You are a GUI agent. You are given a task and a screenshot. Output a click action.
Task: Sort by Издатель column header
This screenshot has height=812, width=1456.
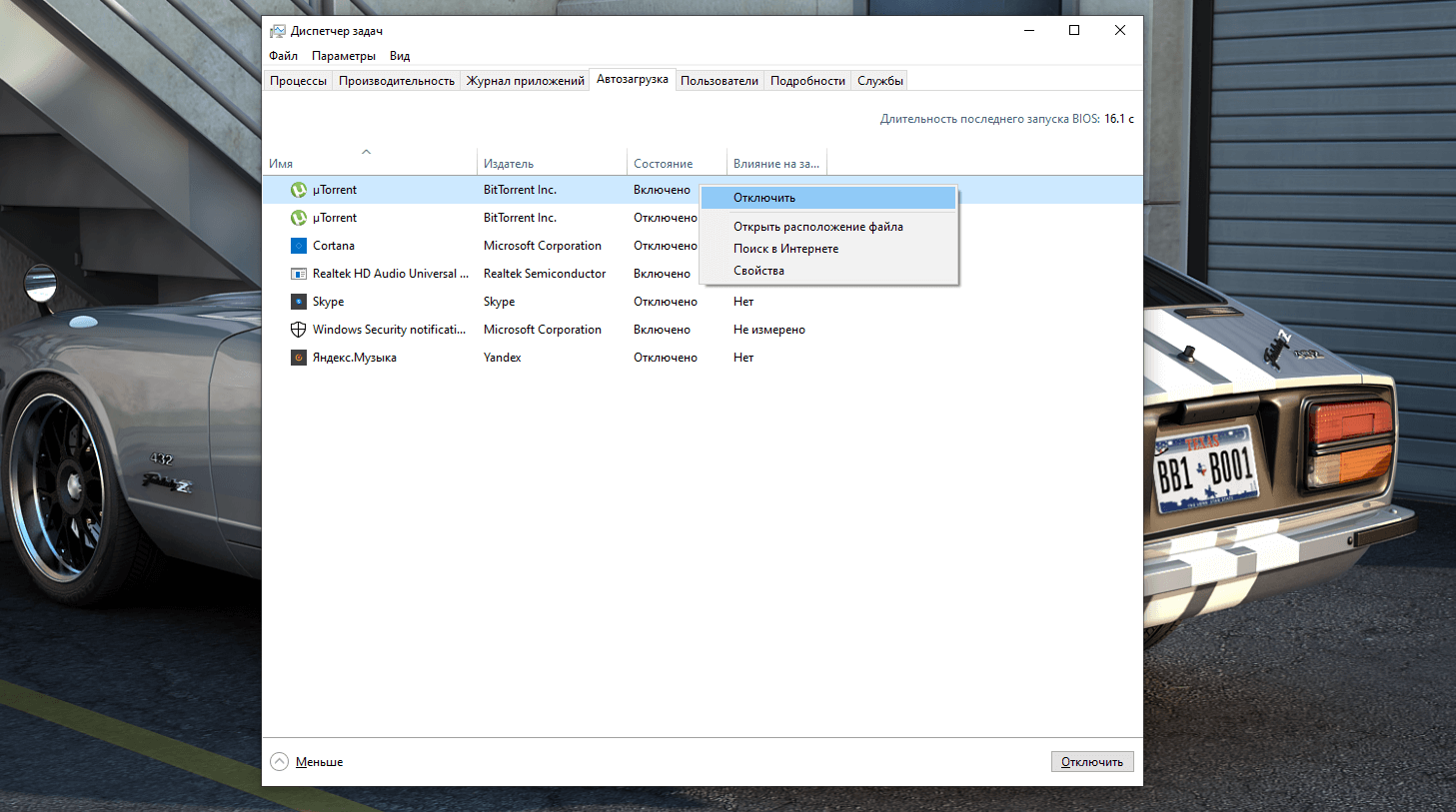pyautogui.click(x=509, y=164)
